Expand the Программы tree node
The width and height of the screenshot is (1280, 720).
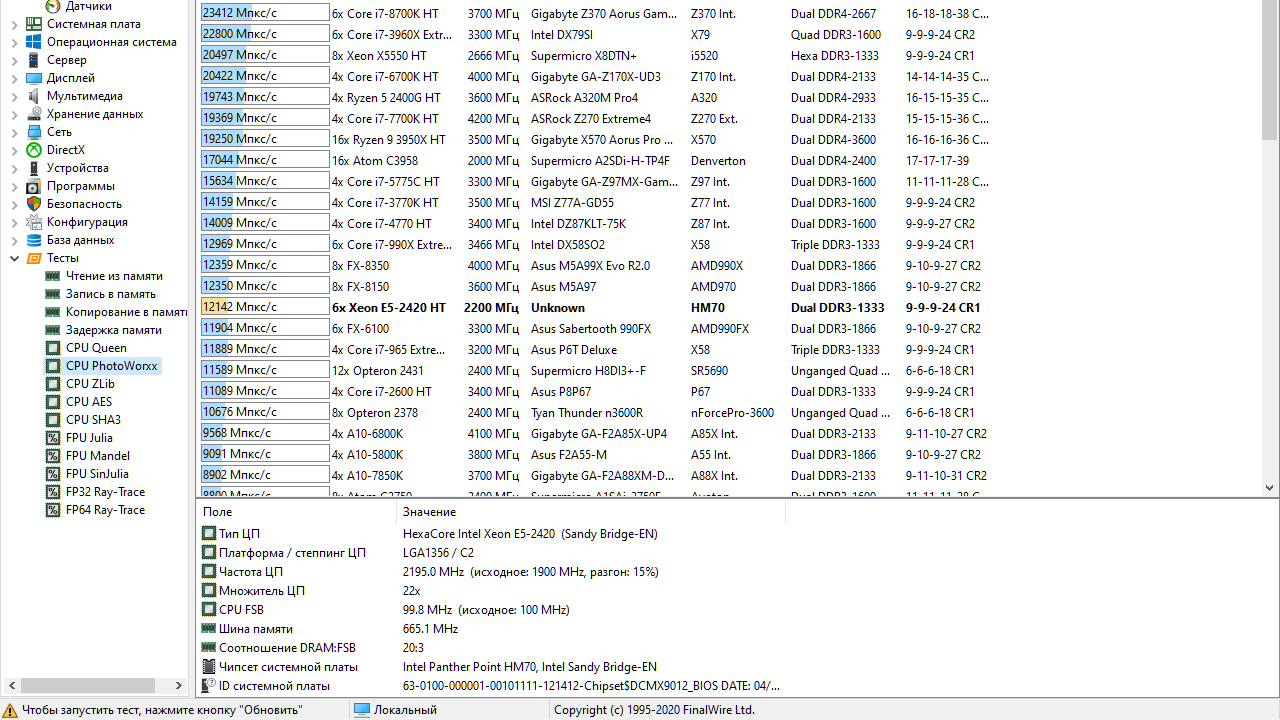point(15,186)
